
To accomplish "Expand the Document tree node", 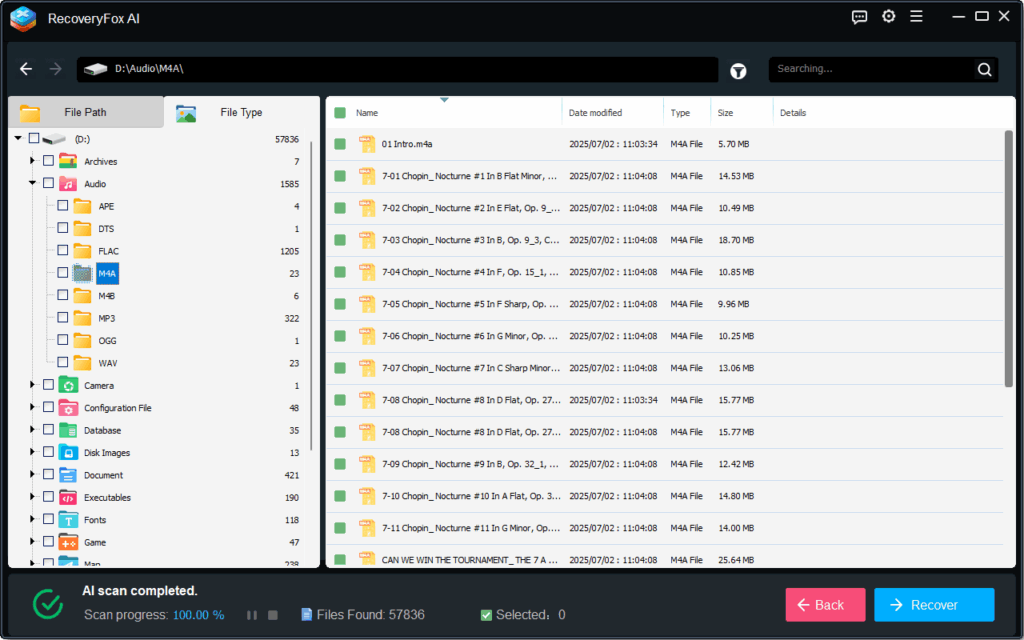I will click(x=32, y=475).
